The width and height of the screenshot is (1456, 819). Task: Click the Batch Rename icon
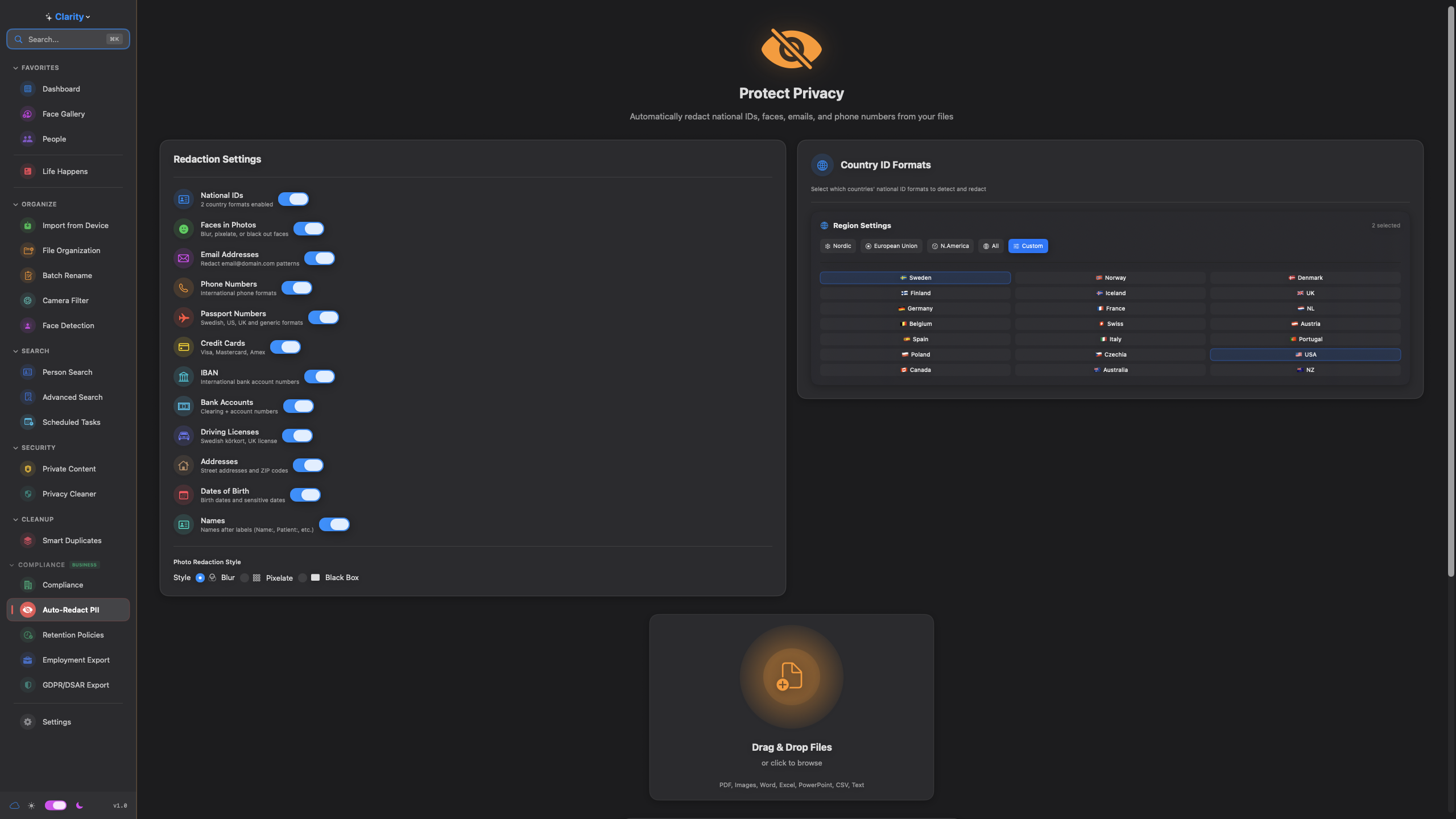(27, 275)
